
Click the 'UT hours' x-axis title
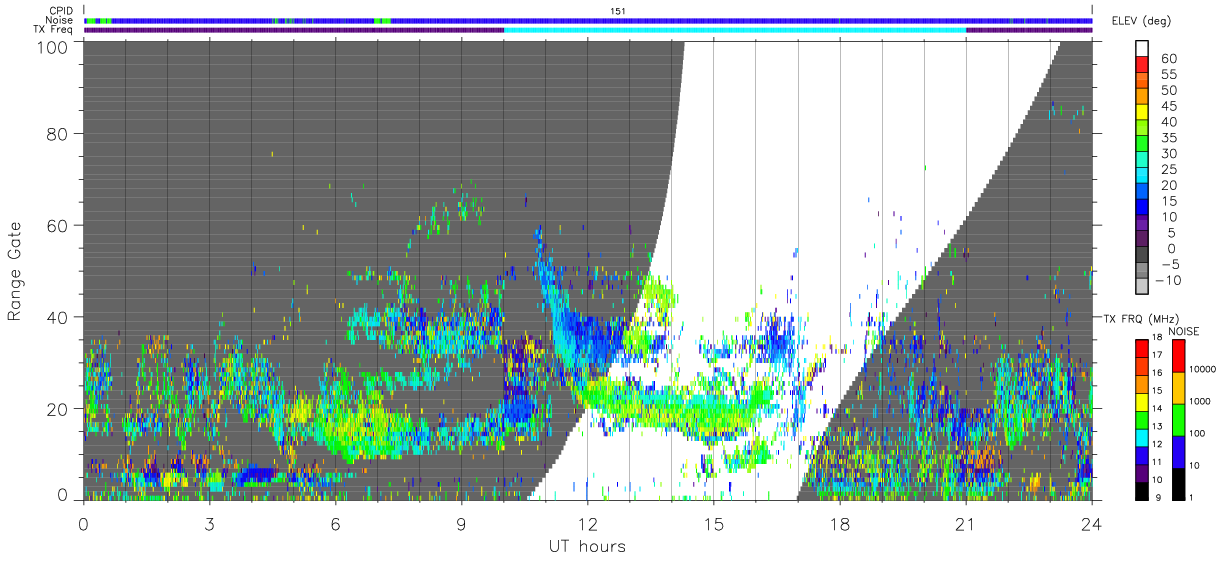click(587, 546)
